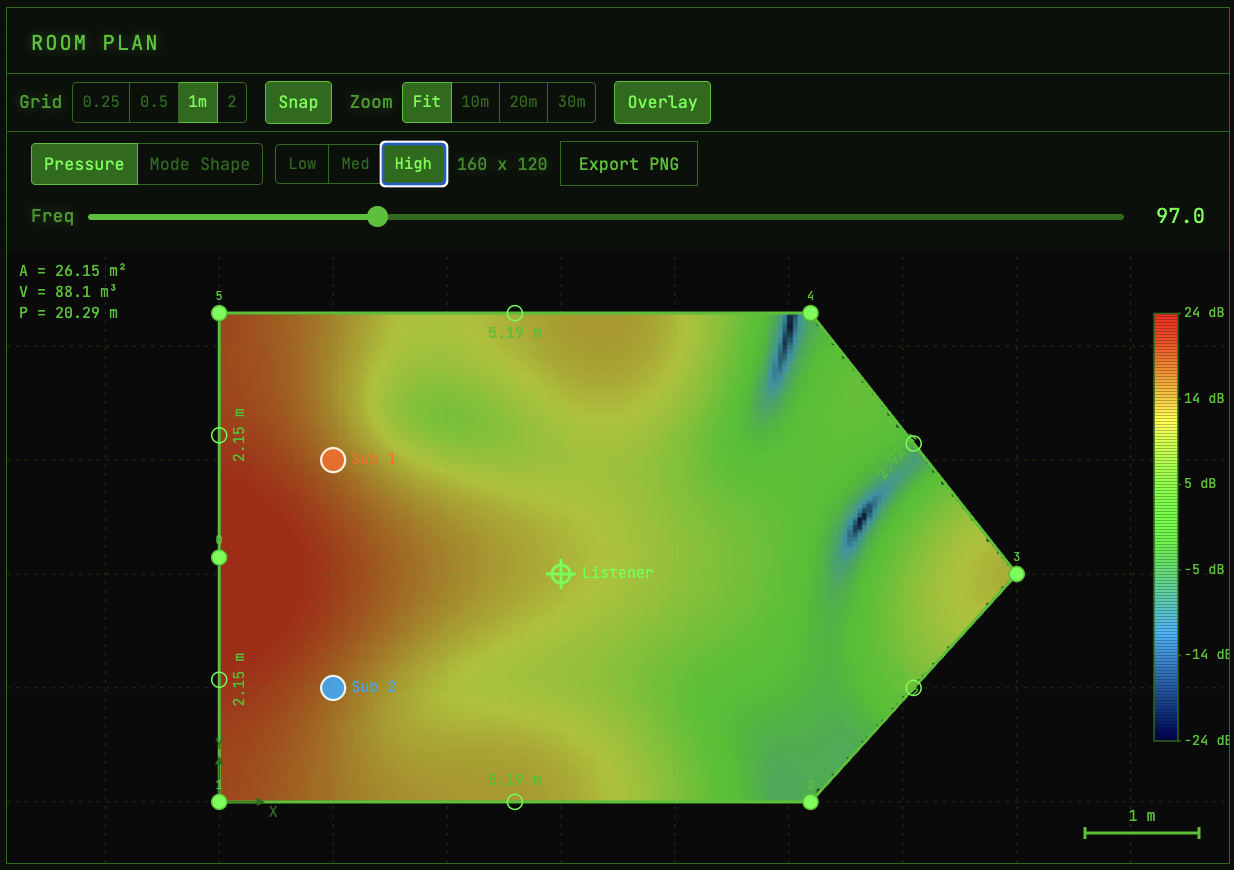The height and width of the screenshot is (870, 1234).
Task: Set grid size to 0.5
Action: click(x=154, y=103)
